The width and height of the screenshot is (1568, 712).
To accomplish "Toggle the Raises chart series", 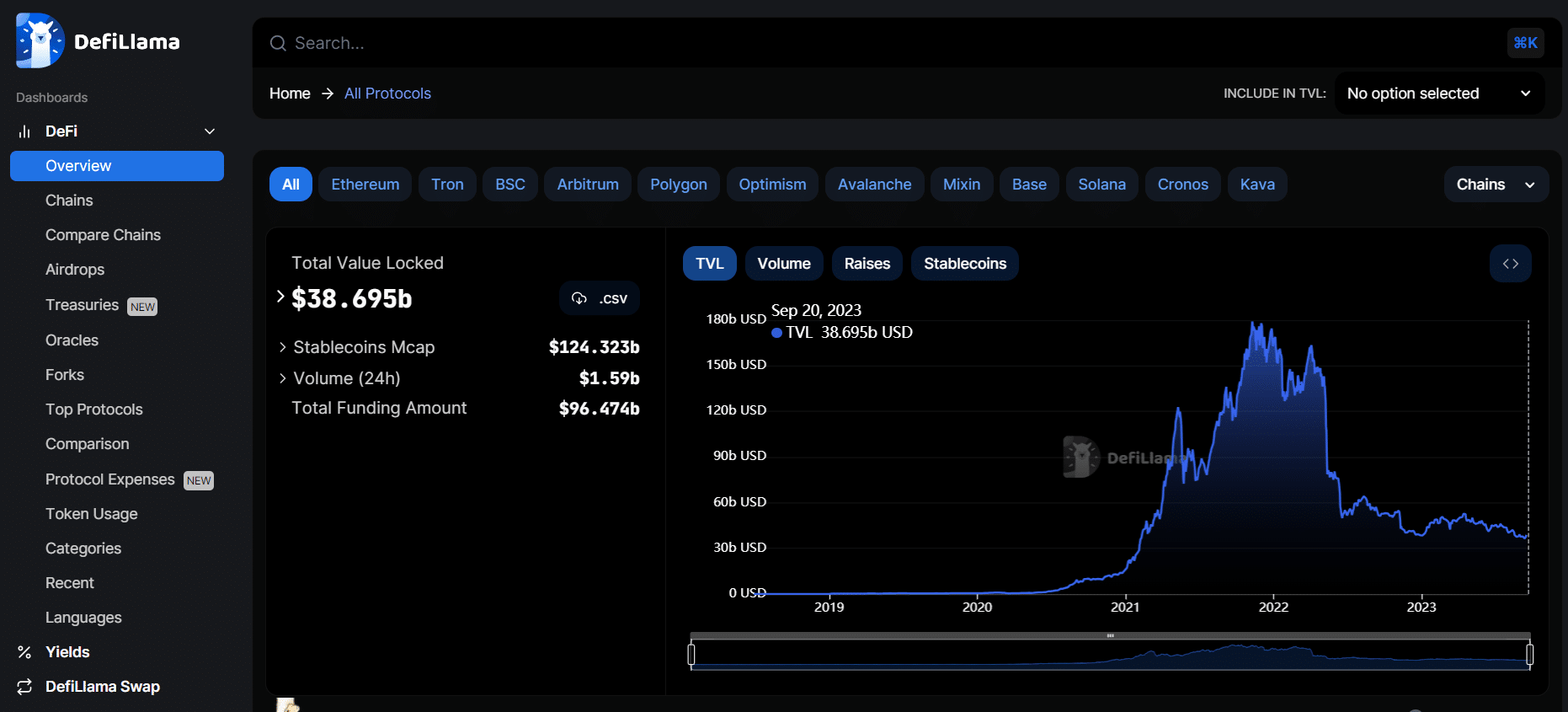I will click(867, 264).
